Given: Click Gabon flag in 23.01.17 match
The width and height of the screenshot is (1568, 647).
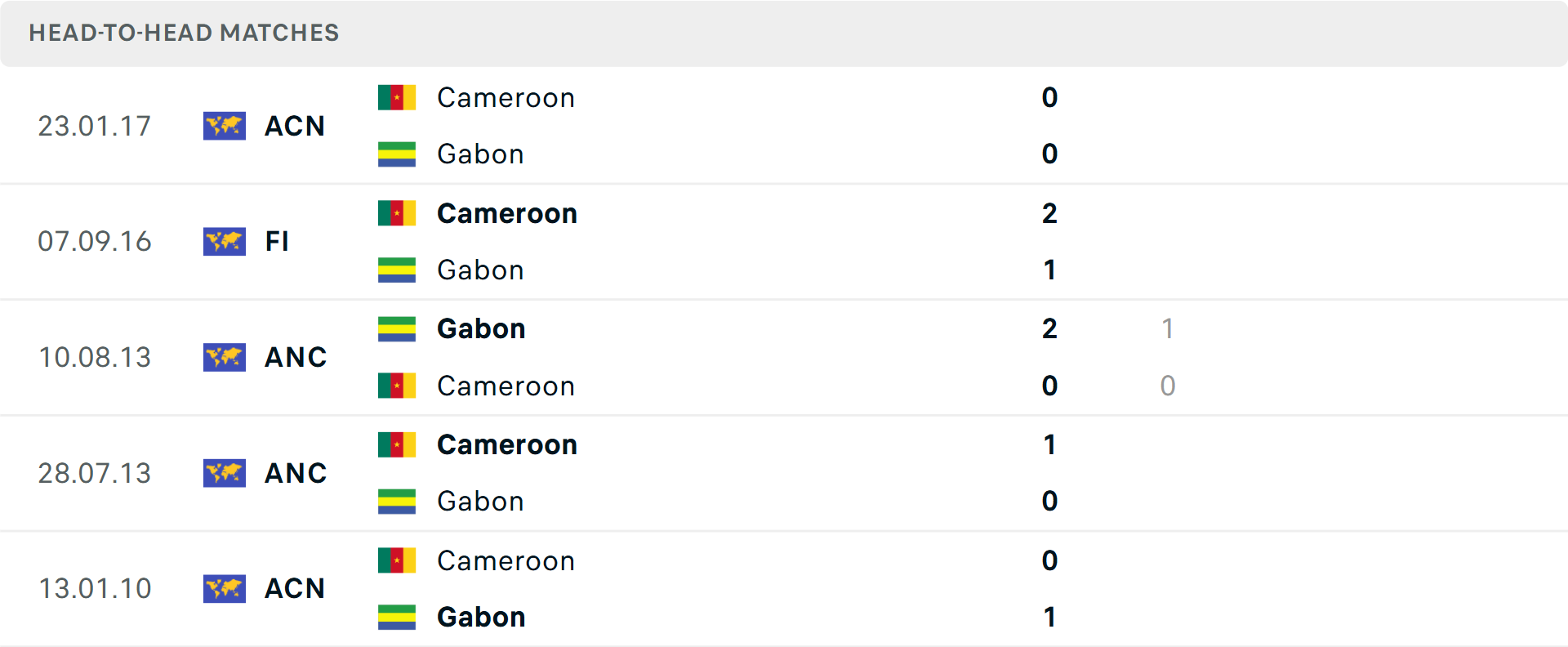Looking at the screenshot, I should click(x=397, y=154).
